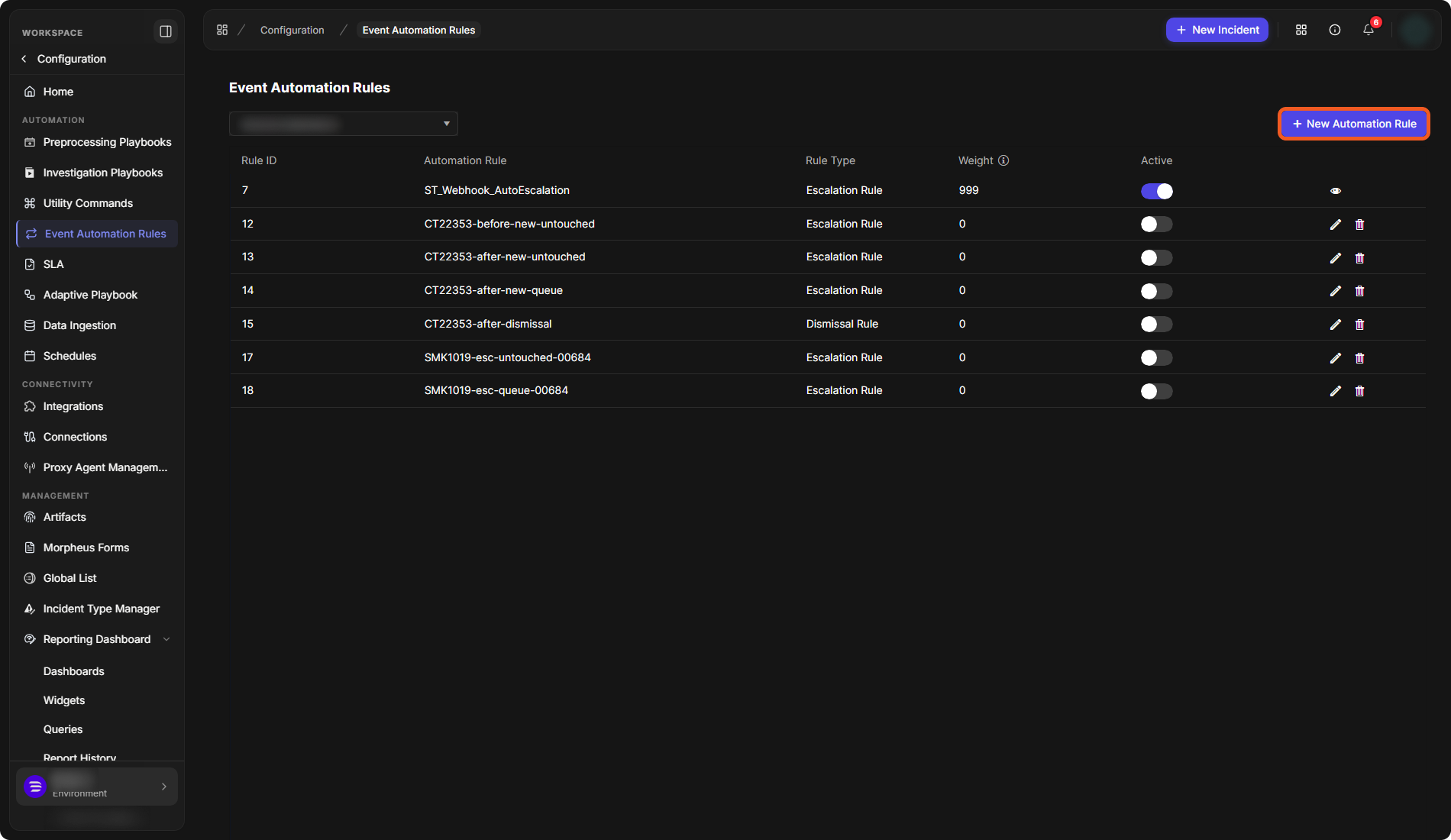Go back via the Configuration chevron
This screenshot has height=840, width=1451.
point(24,59)
